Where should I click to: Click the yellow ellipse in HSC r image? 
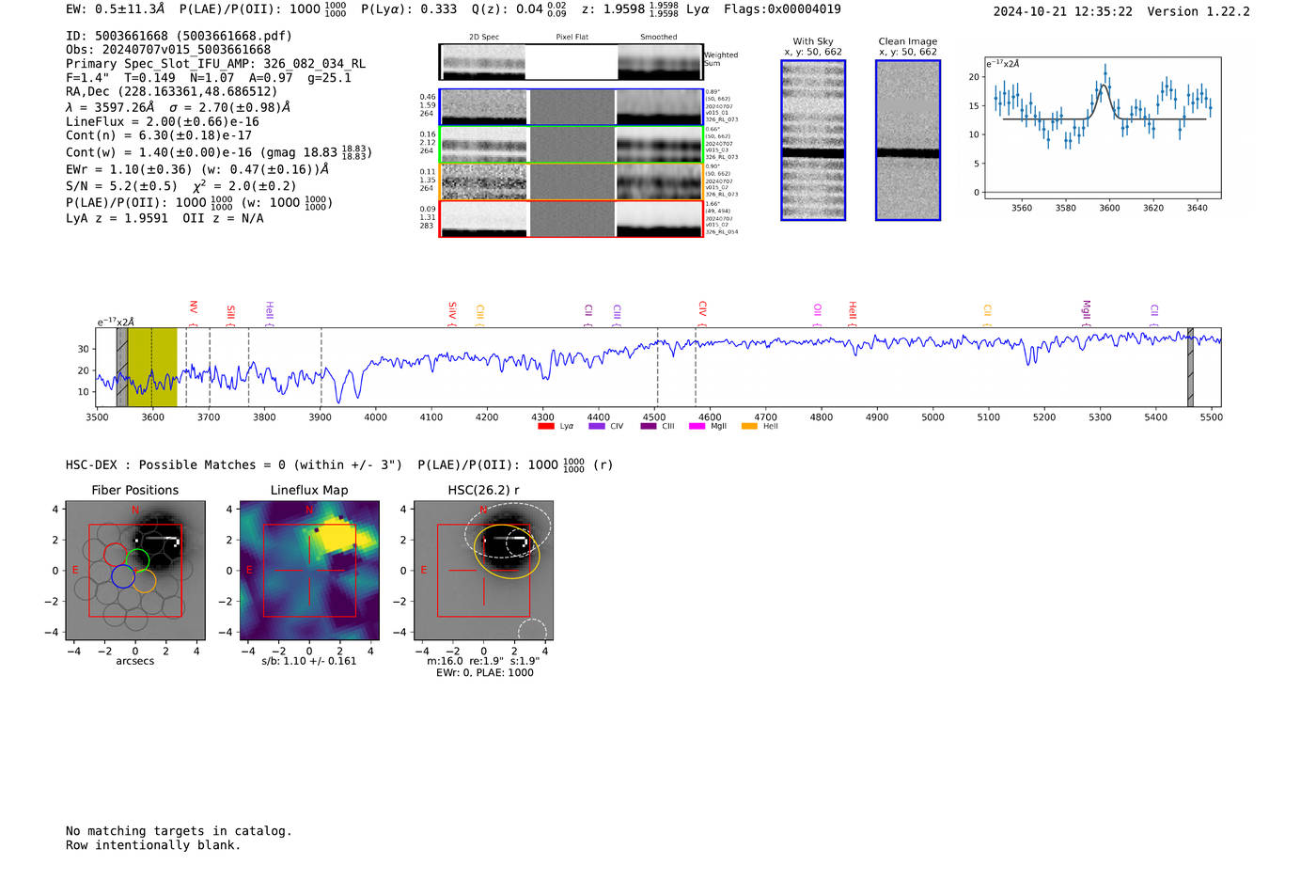[x=507, y=551]
